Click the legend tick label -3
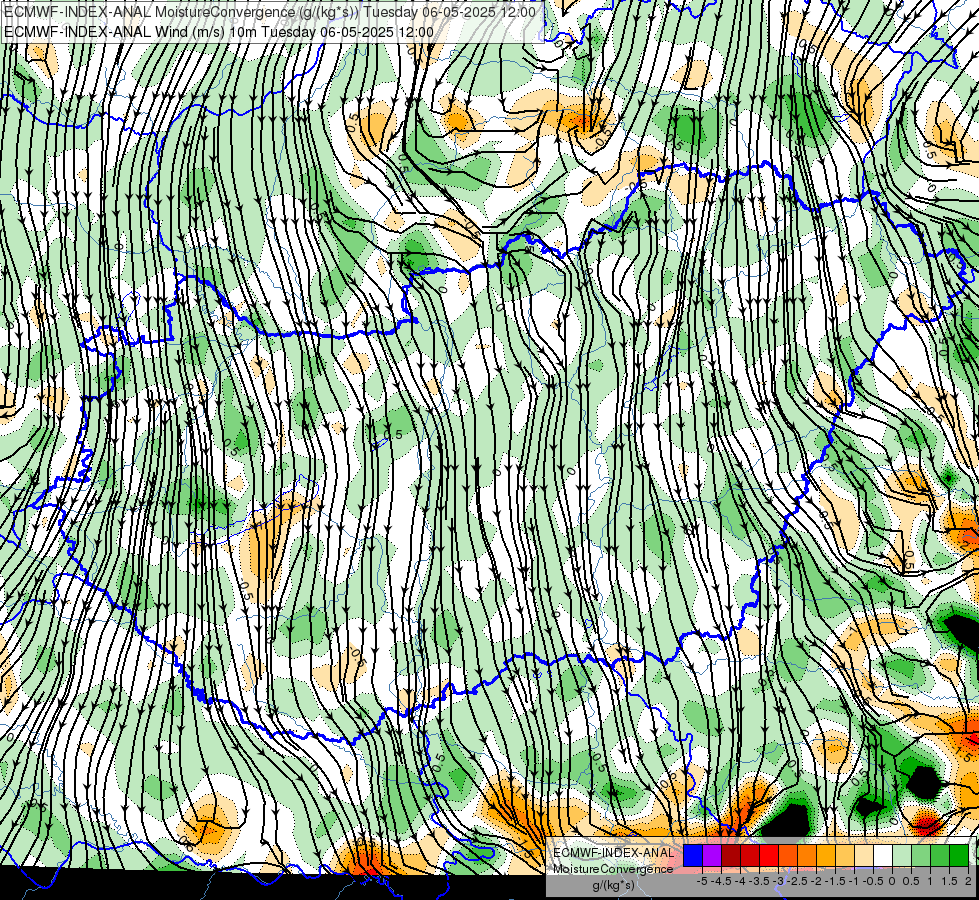 (778, 881)
